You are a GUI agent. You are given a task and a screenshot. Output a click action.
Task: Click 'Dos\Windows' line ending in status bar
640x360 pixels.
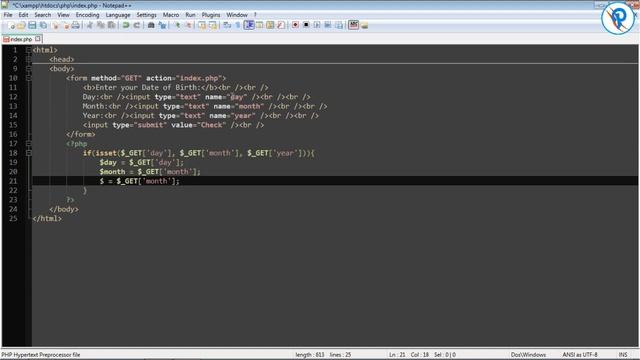528,355
